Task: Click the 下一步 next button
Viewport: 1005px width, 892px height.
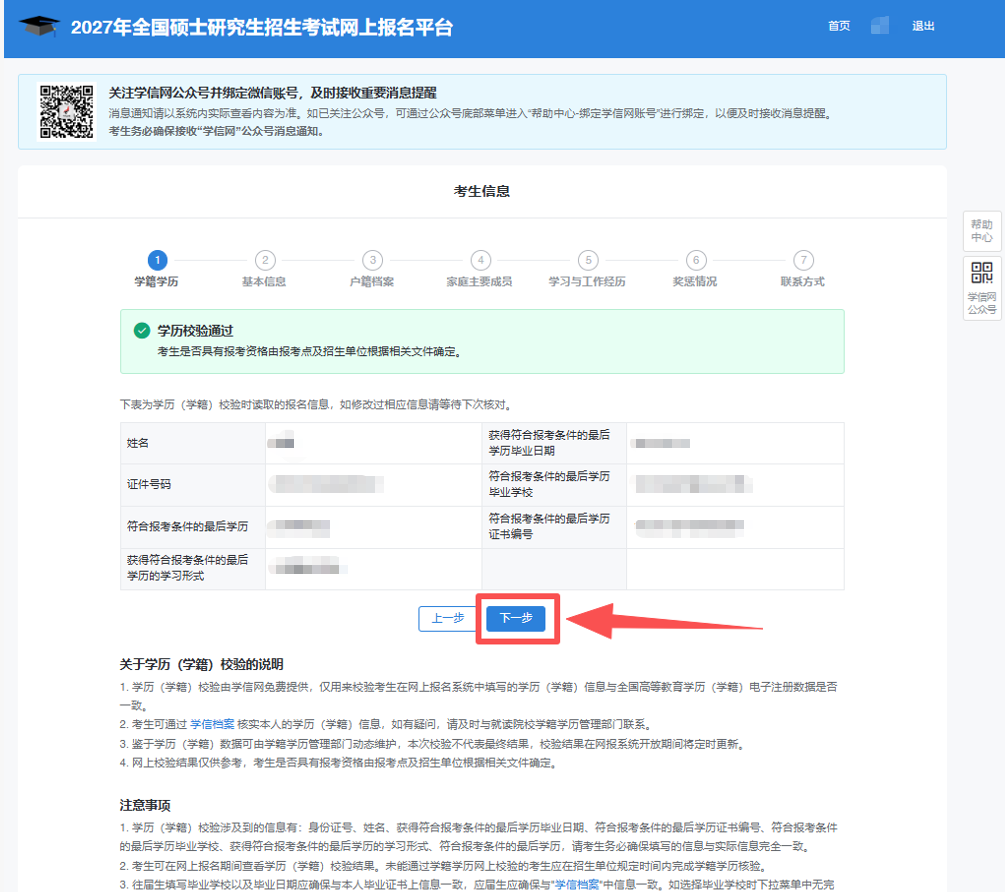Action: point(516,618)
